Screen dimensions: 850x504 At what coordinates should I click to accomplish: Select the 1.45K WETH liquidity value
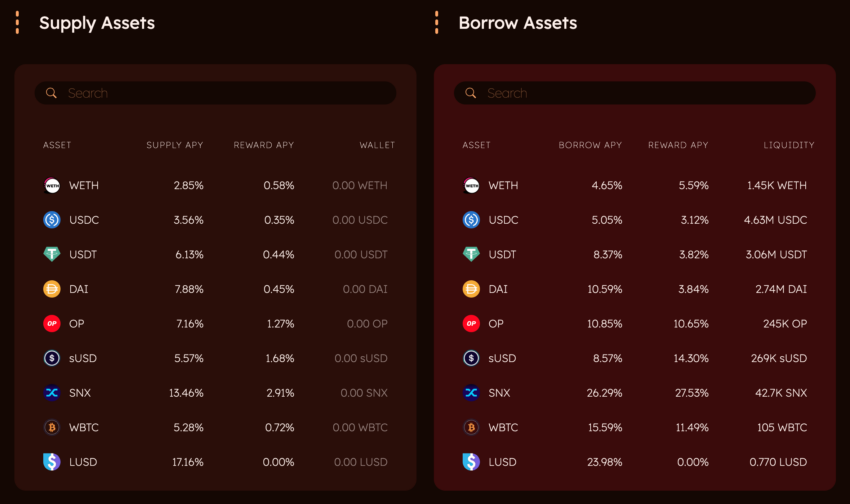(777, 185)
